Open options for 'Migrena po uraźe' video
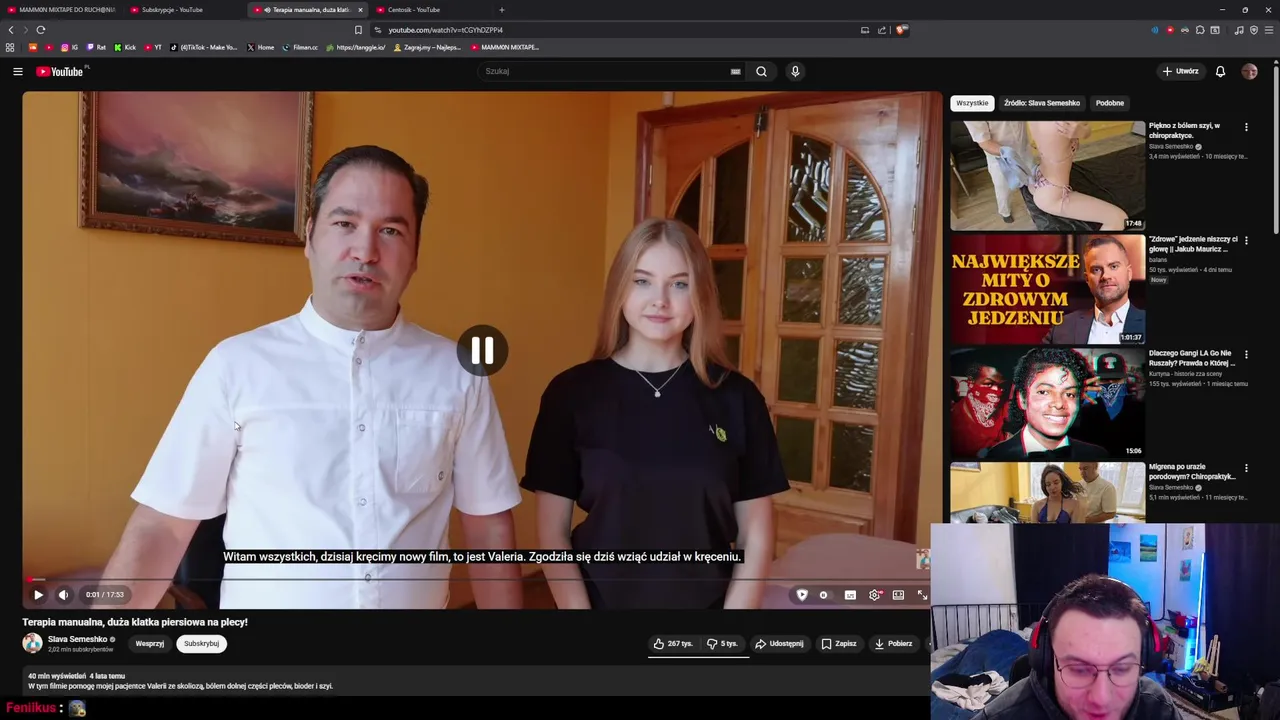The width and height of the screenshot is (1280, 720). click(1246, 468)
